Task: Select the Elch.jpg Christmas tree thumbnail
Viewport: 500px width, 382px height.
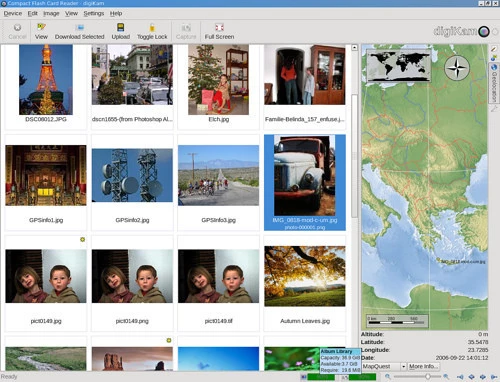Action: 218,80
